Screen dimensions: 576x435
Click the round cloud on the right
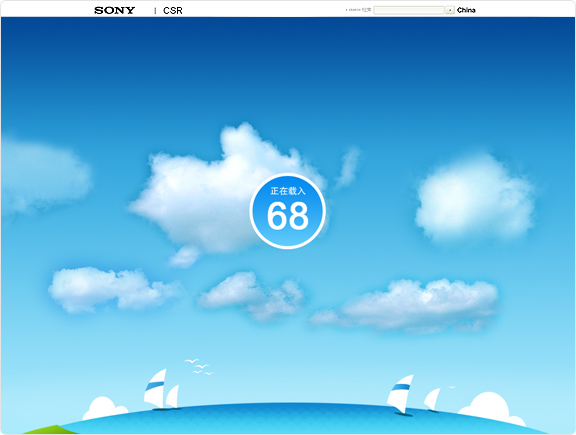pyautogui.click(x=475, y=197)
